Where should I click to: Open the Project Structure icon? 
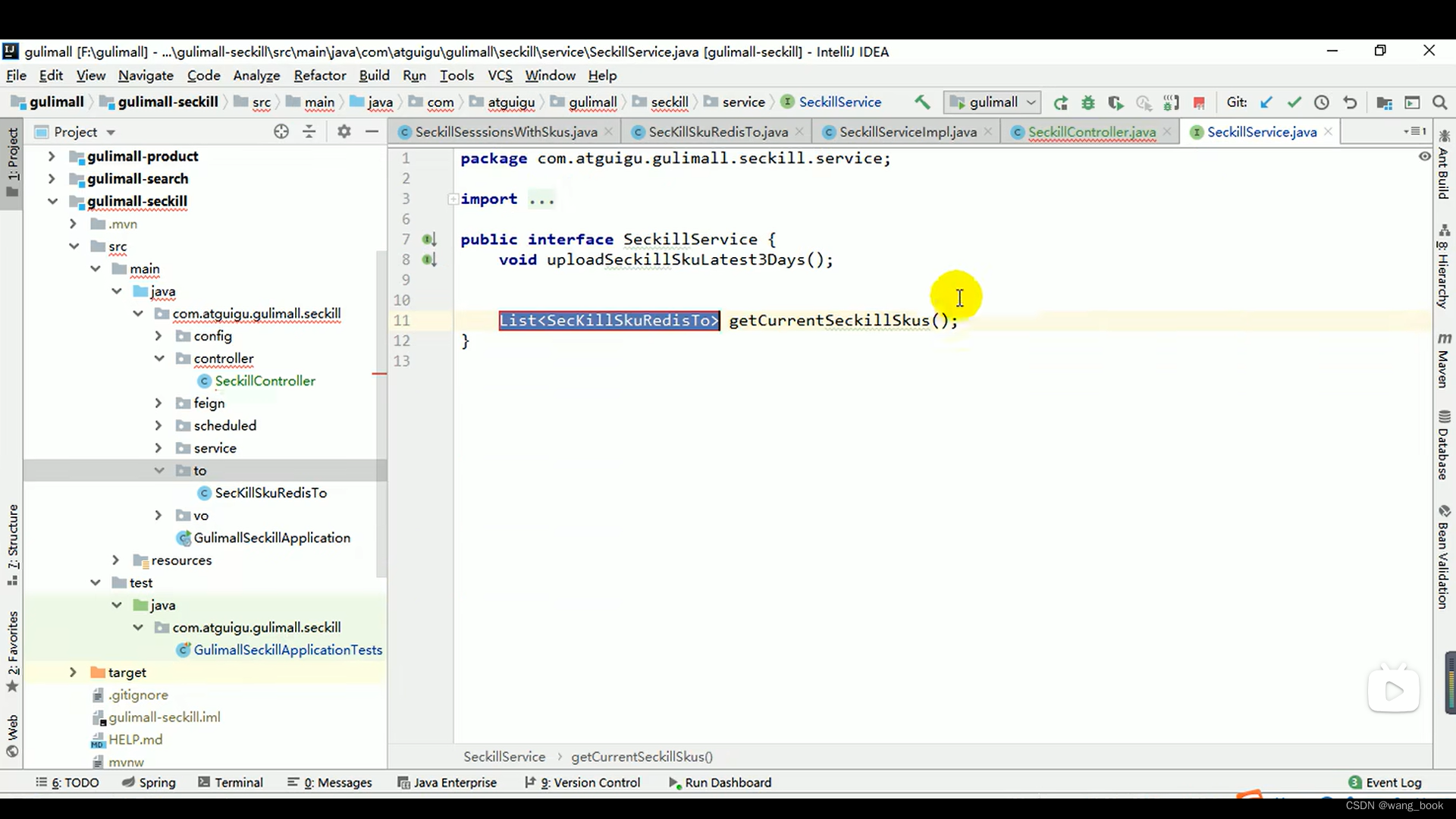(x=1385, y=102)
